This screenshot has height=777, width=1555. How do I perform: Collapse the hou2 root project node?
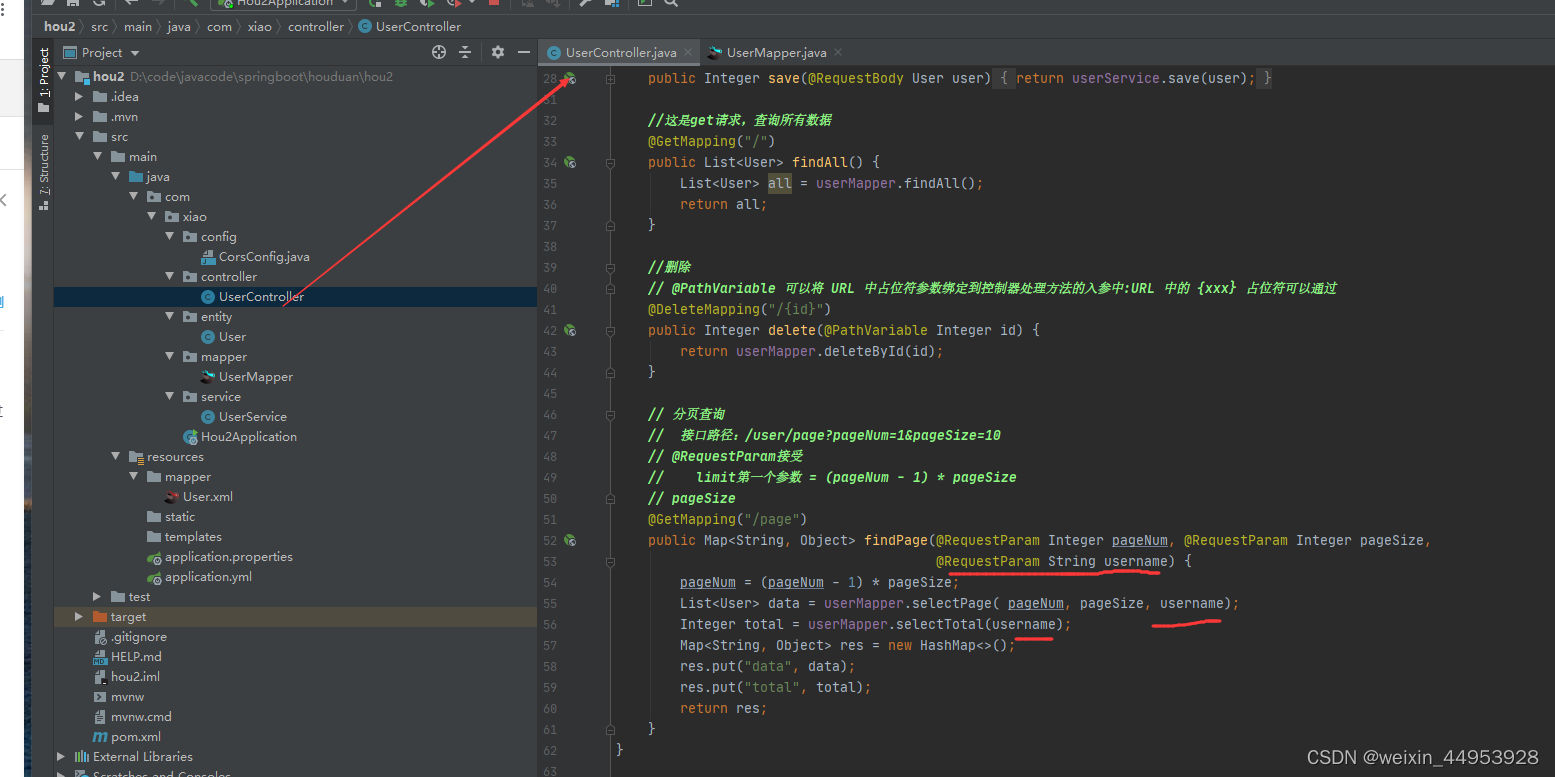coord(62,77)
